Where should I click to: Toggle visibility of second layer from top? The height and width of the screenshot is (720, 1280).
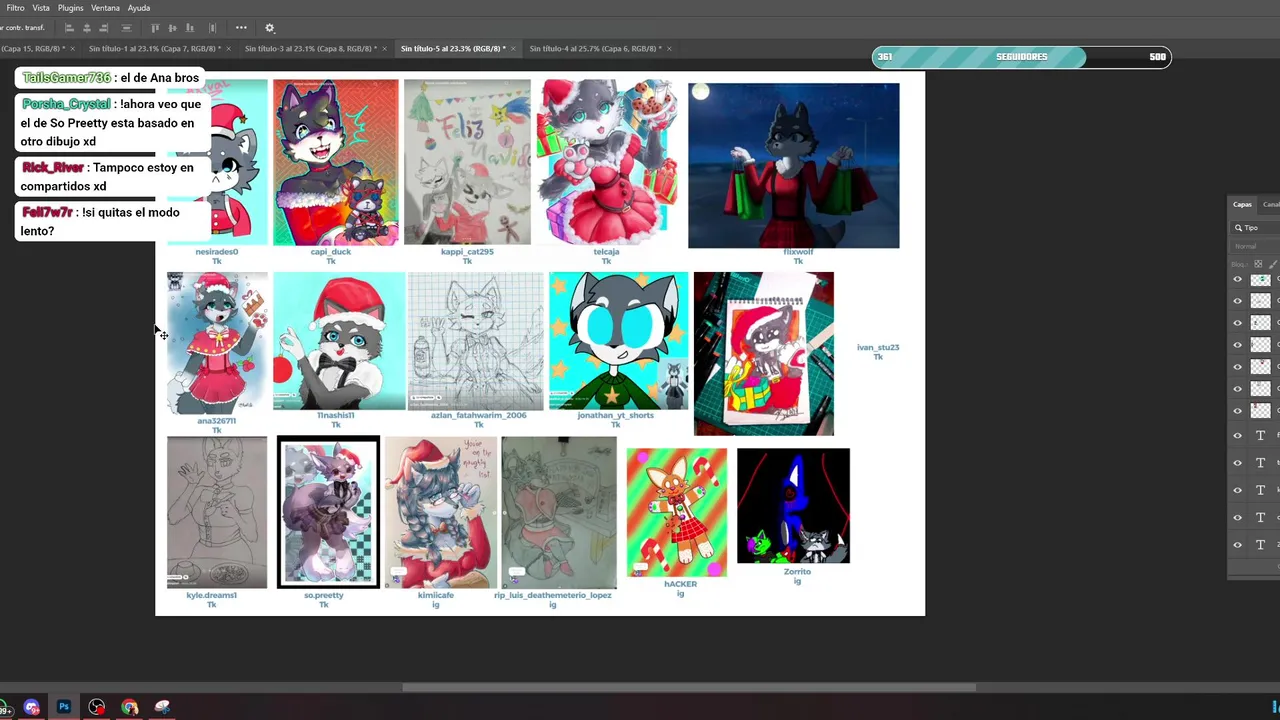coord(1237,301)
